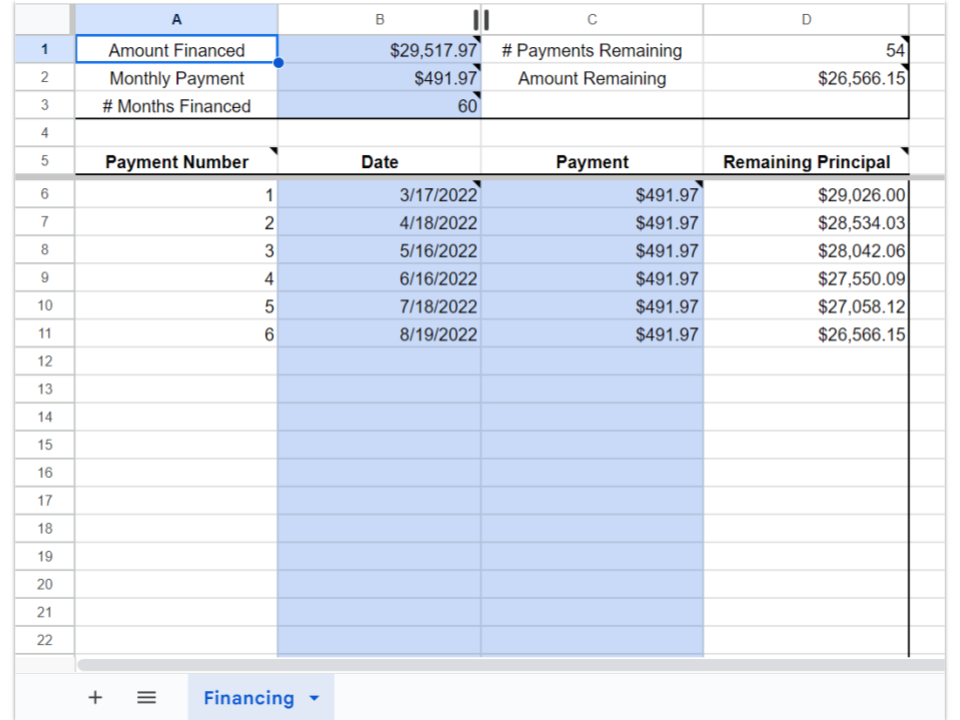Select remaining principal $27,058.12
The width and height of the screenshot is (960, 720).
806,306
